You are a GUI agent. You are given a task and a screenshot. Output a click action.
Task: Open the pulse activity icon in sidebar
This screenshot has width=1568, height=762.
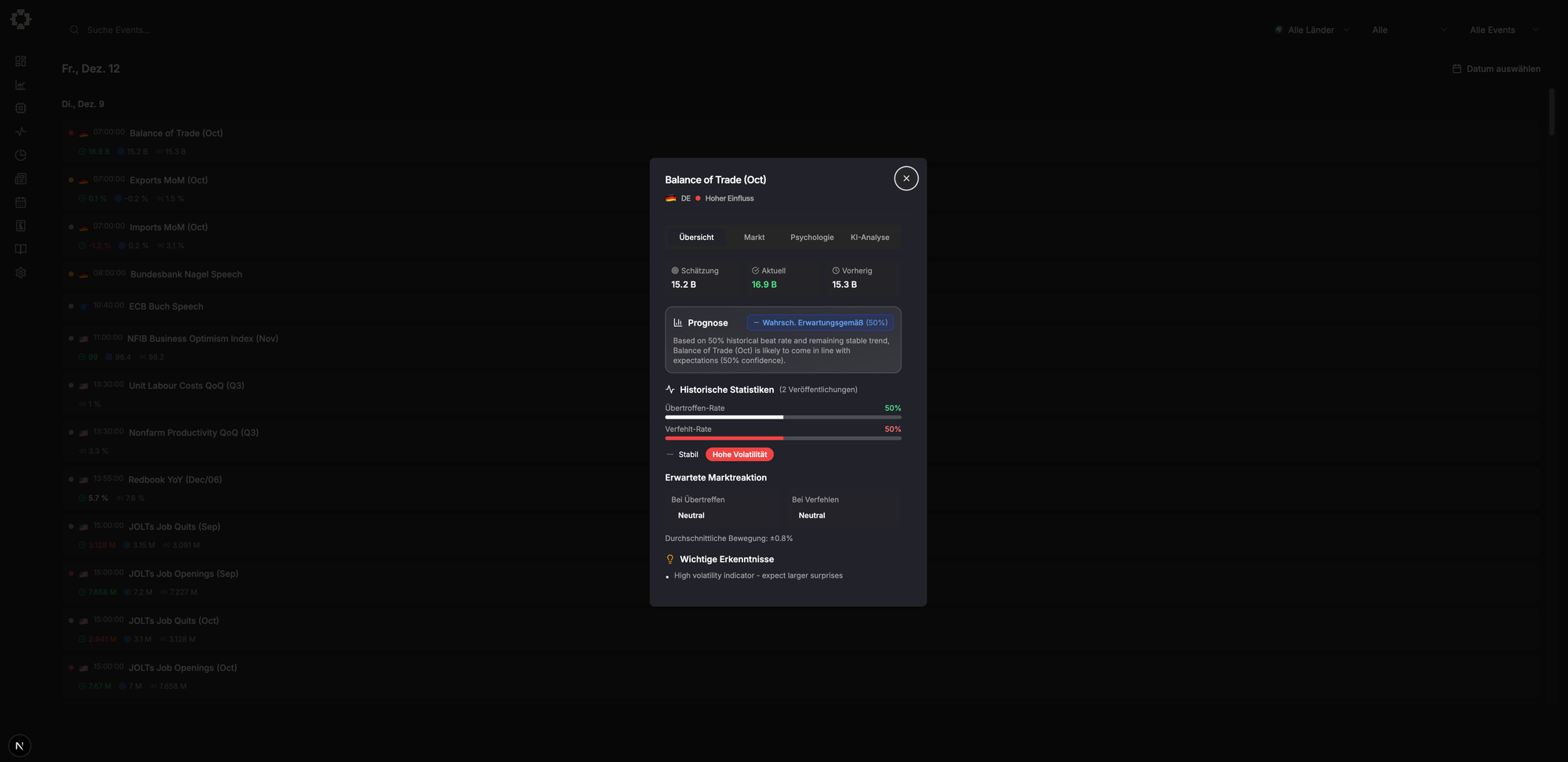(20, 132)
